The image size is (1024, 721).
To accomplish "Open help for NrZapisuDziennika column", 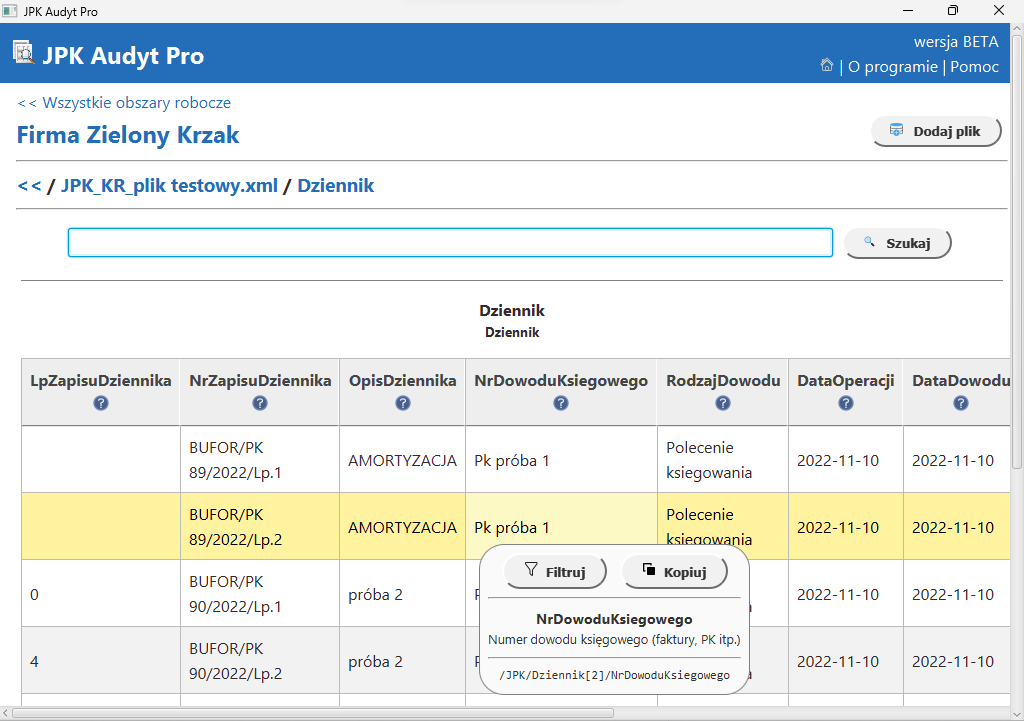I will pos(260,404).
